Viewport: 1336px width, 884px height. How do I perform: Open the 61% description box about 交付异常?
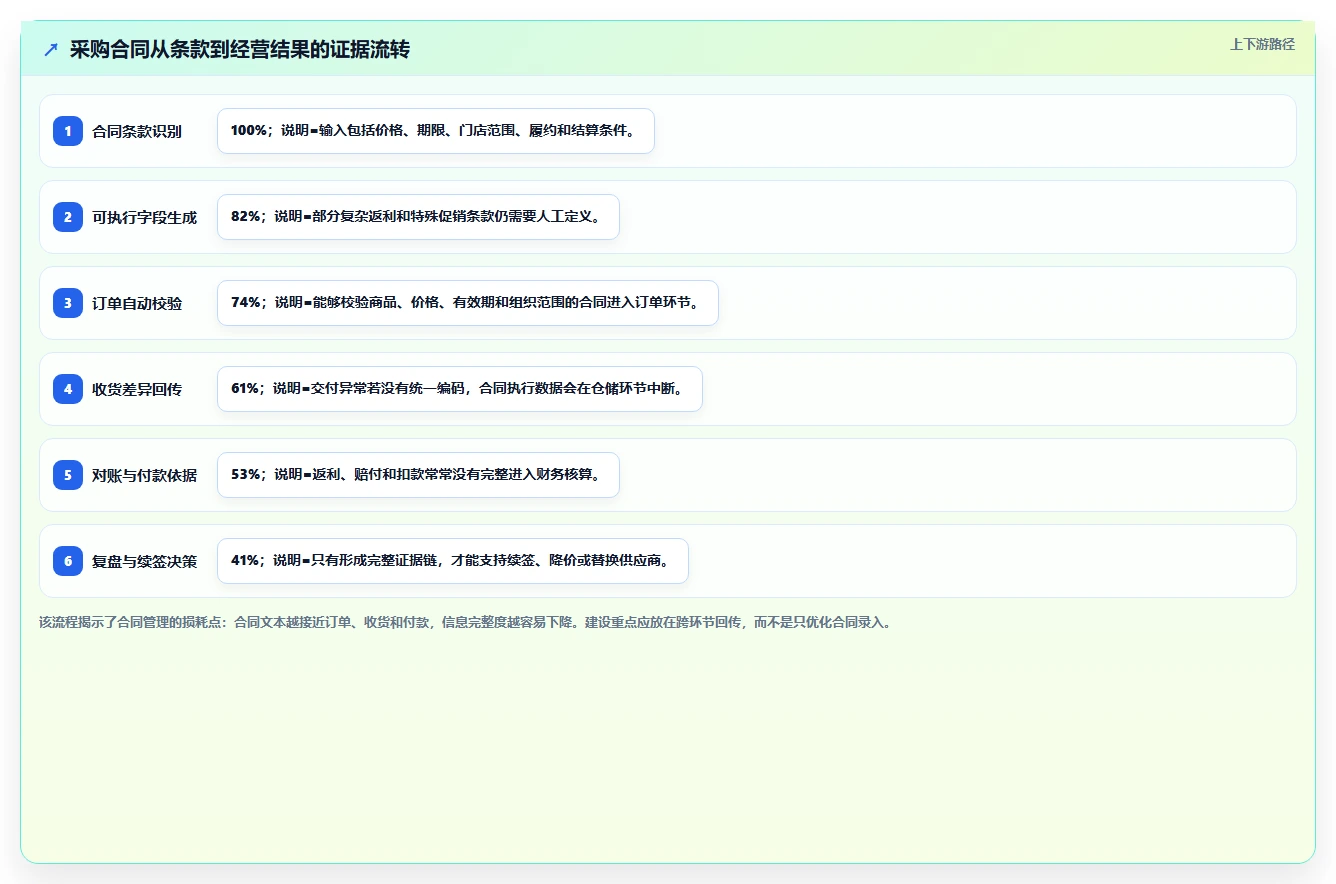pos(460,389)
